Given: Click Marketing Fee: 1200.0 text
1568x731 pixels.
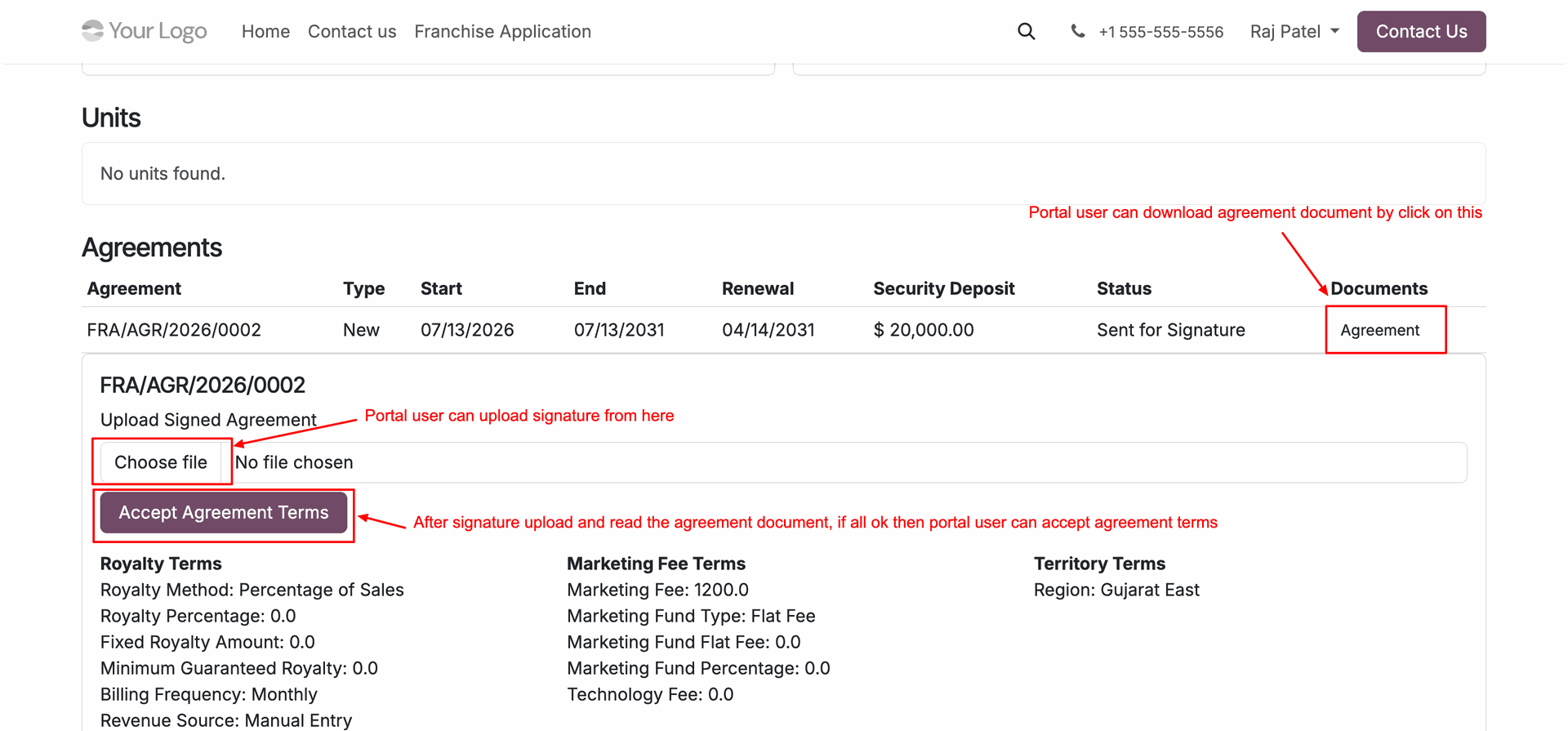Looking at the screenshot, I should pyautogui.click(x=657, y=590).
